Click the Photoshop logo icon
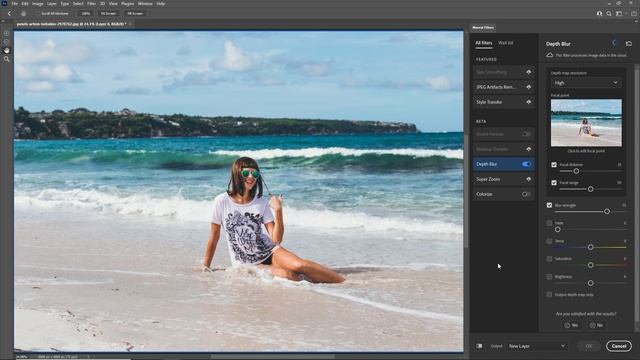This screenshot has height=360, width=640. [x=4, y=3]
